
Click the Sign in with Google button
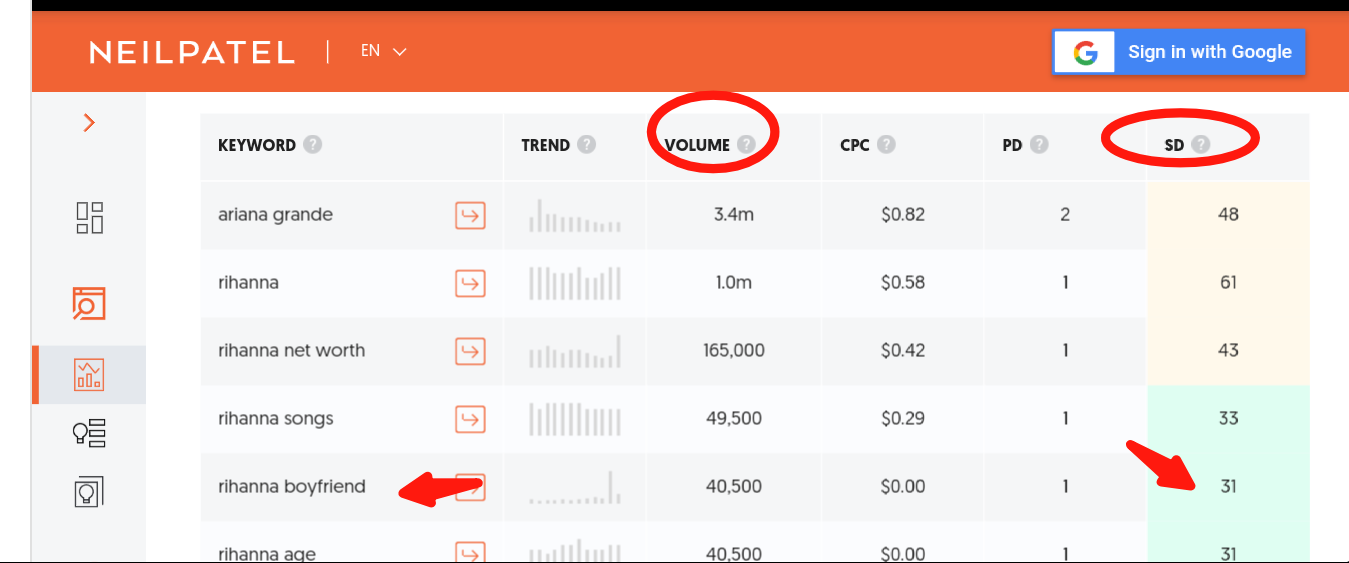(x=1179, y=52)
